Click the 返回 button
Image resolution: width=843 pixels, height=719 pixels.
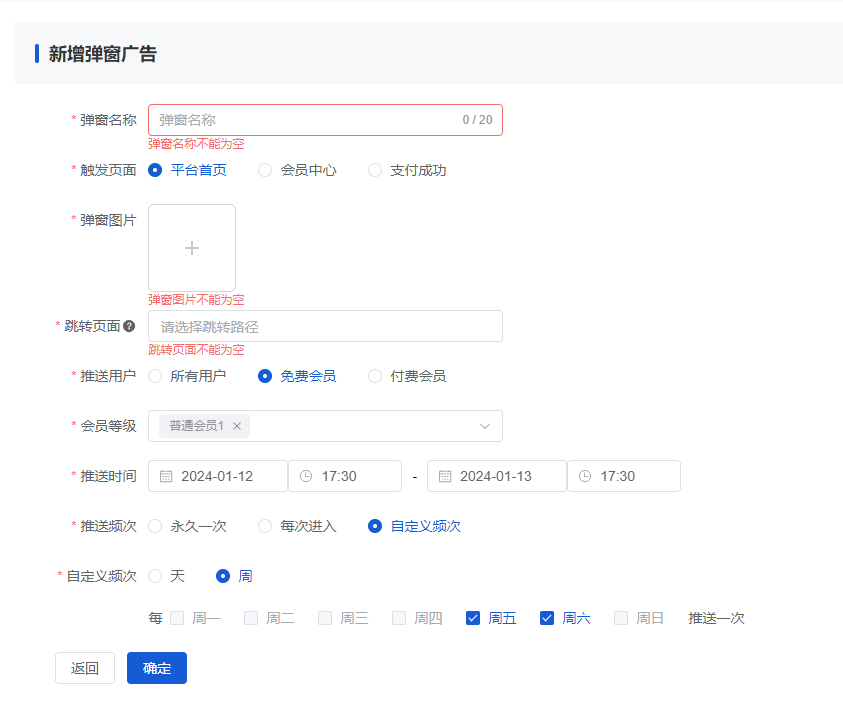click(x=85, y=668)
